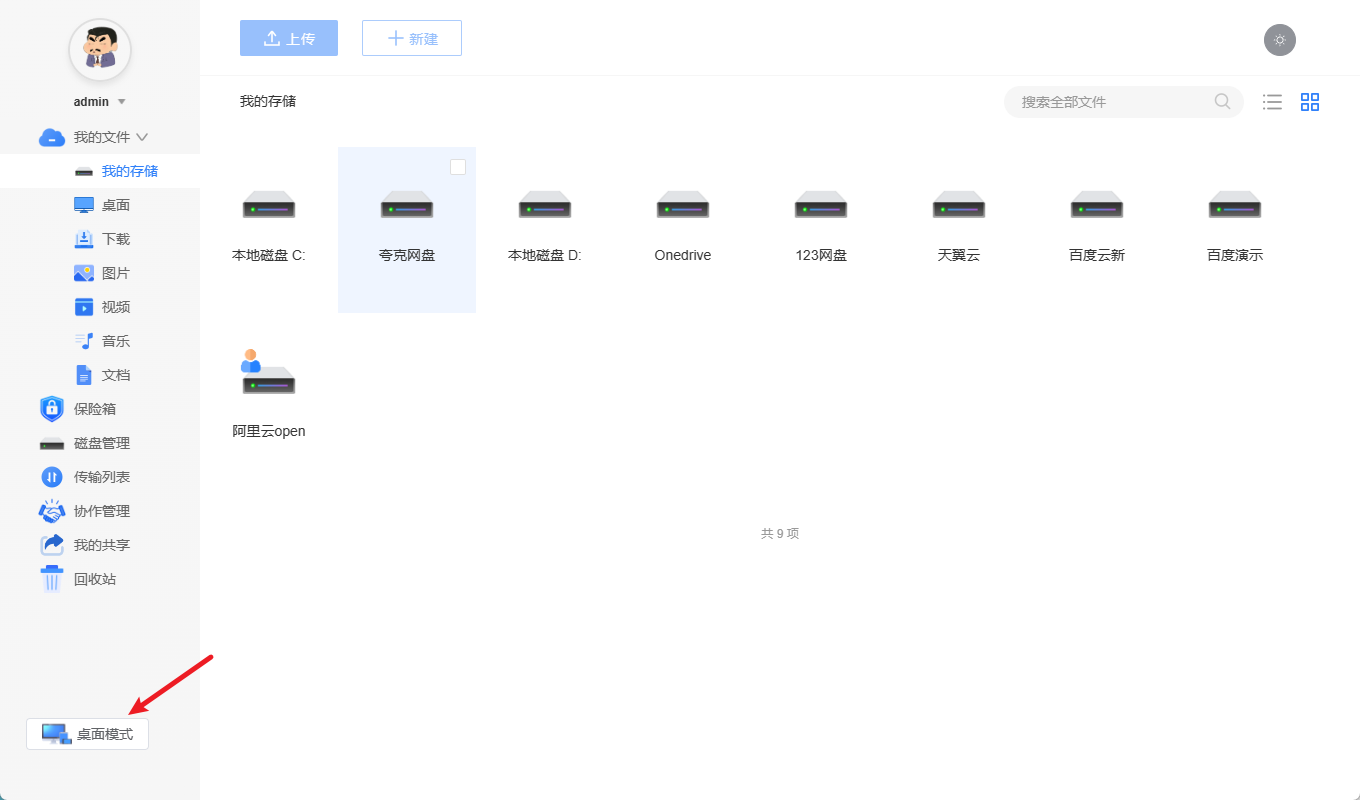Focus the 搜索全部文件 search field

tap(1110, 102)
